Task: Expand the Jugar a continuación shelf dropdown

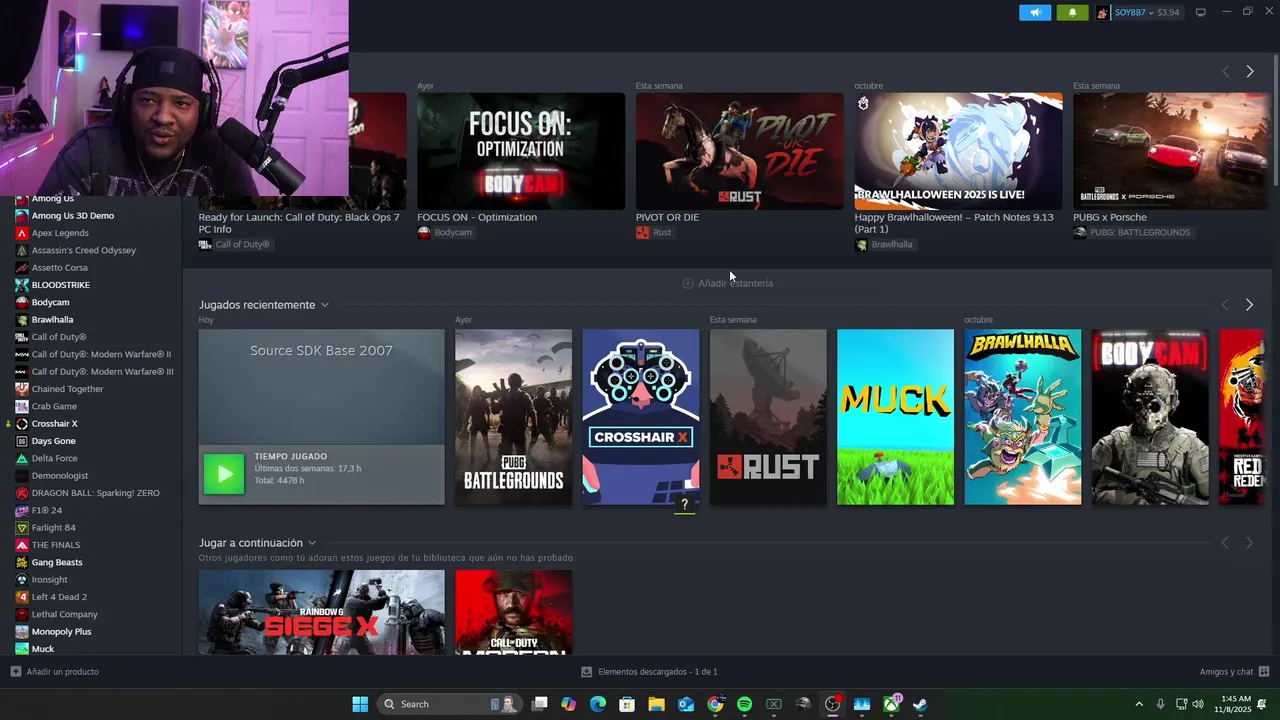Action: [312, 543]
